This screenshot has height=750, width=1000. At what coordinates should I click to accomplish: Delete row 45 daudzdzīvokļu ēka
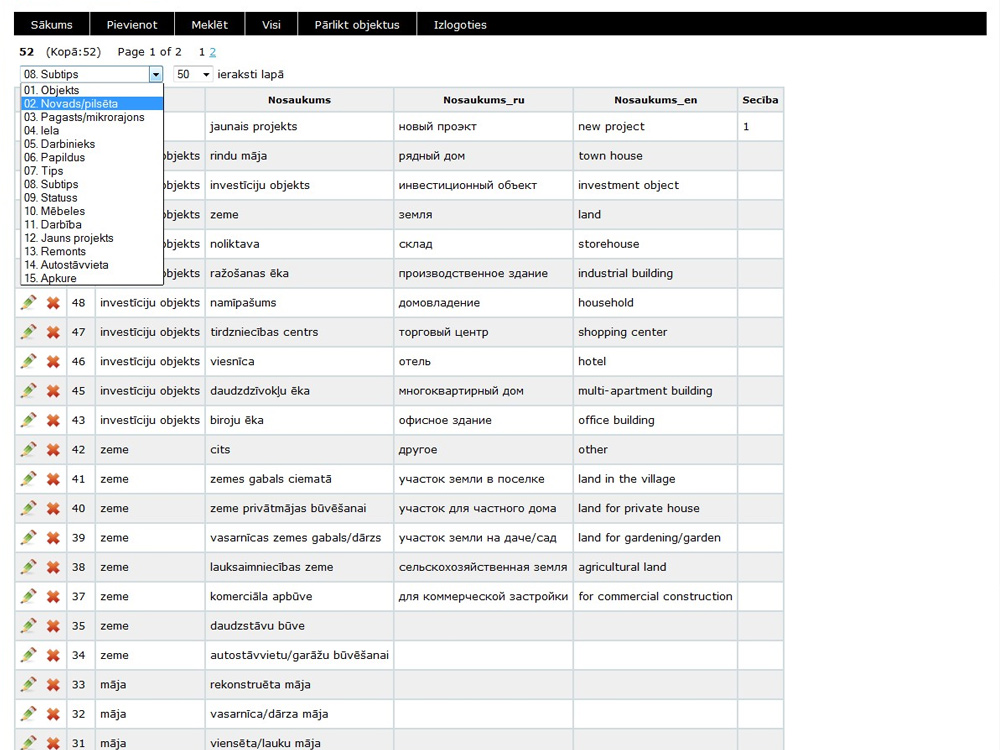pyautogui.click(x=53, y=391)
